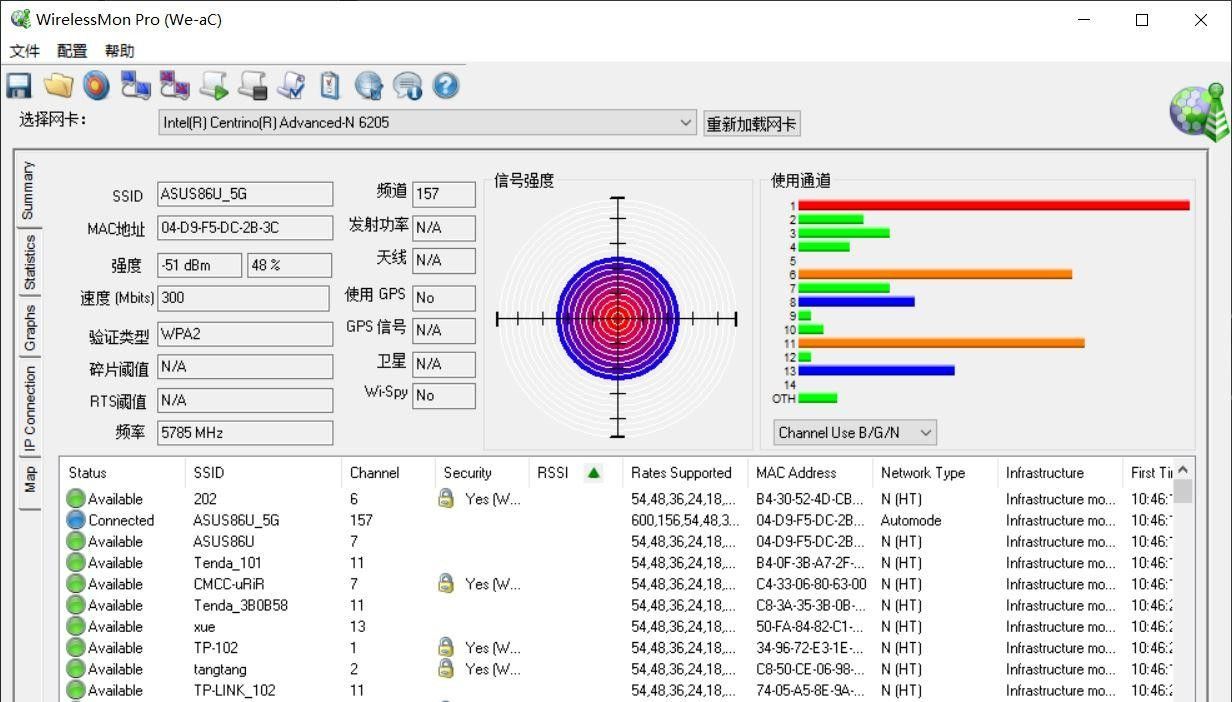The height and width of the screenshot is (702, 1232).
Task: Click the scroll with blue checkmark icon
Action: pos(291,86)
